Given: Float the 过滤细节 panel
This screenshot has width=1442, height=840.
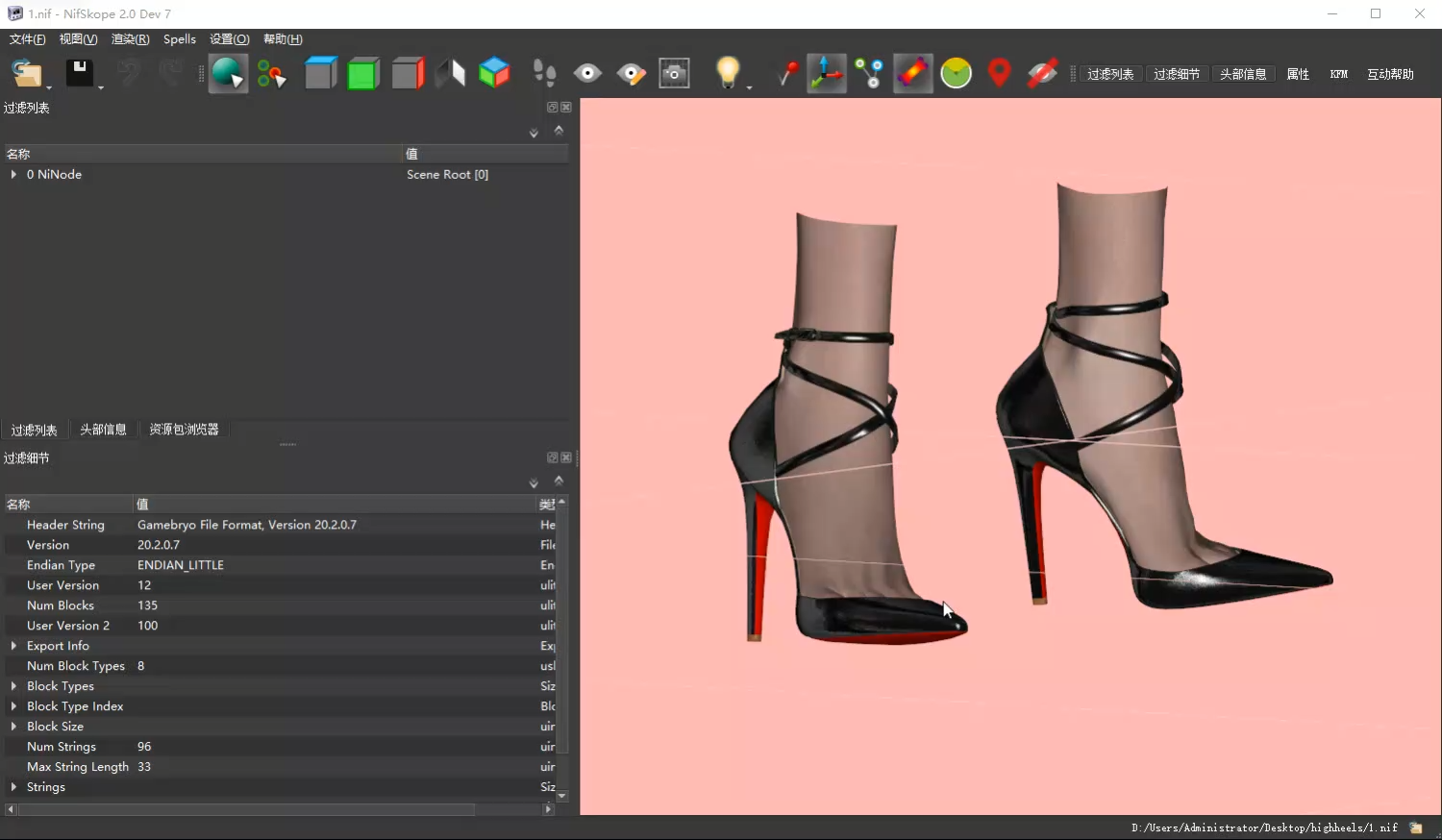Looking at the screenshot, I should [x=553, y=457].
